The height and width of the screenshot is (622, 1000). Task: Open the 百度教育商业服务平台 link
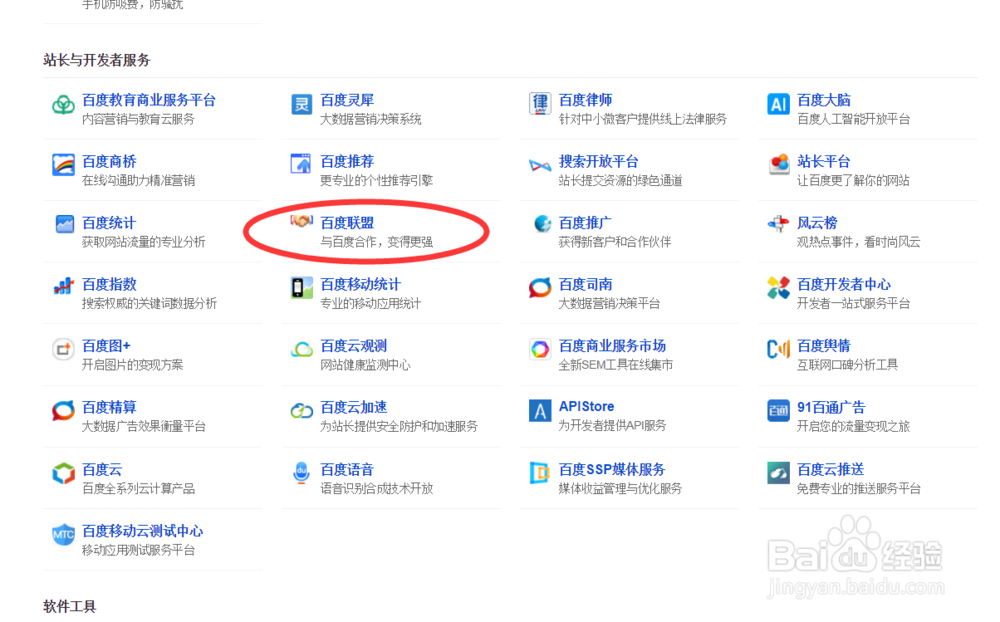(149, 100)
